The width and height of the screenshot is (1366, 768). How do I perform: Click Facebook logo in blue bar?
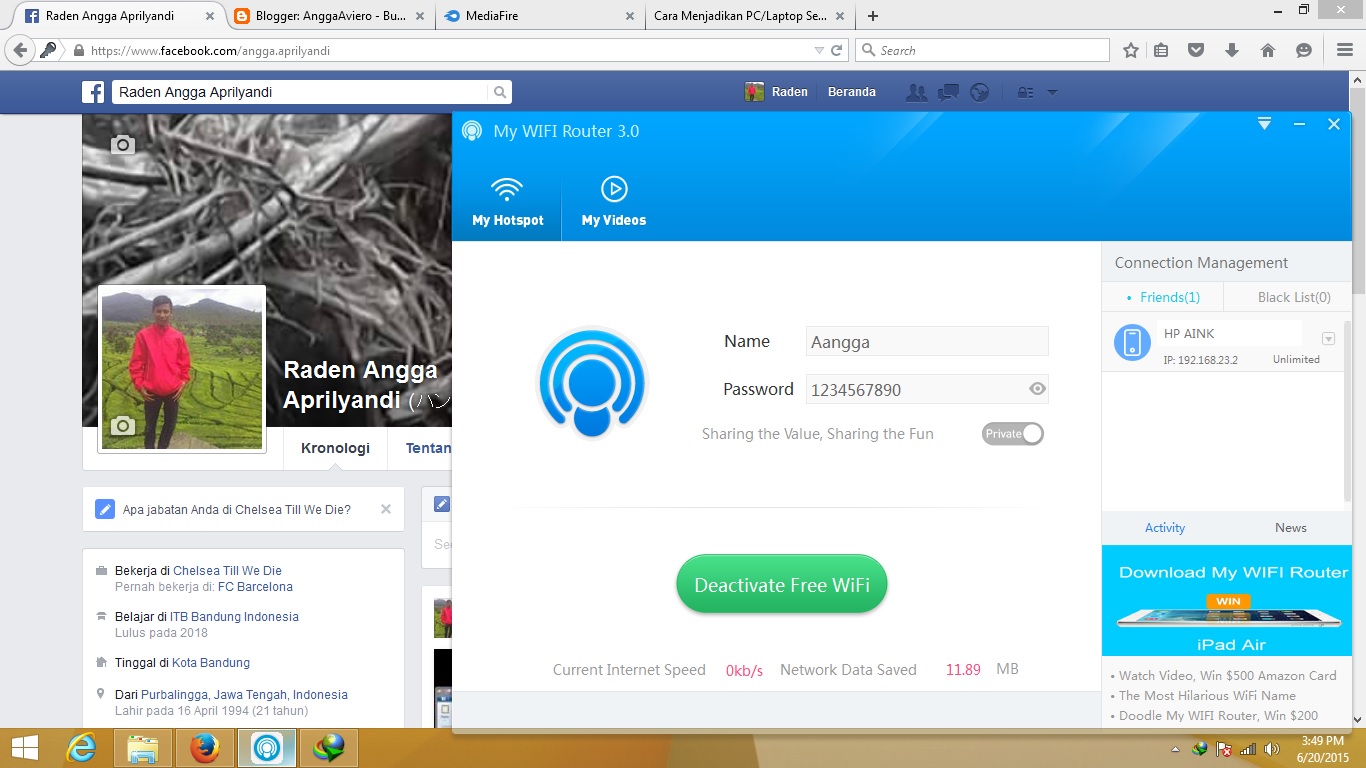(93, 92)
